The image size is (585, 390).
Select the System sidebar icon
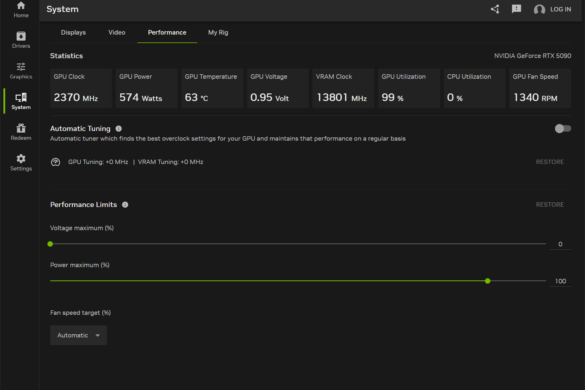click(21, 97)
